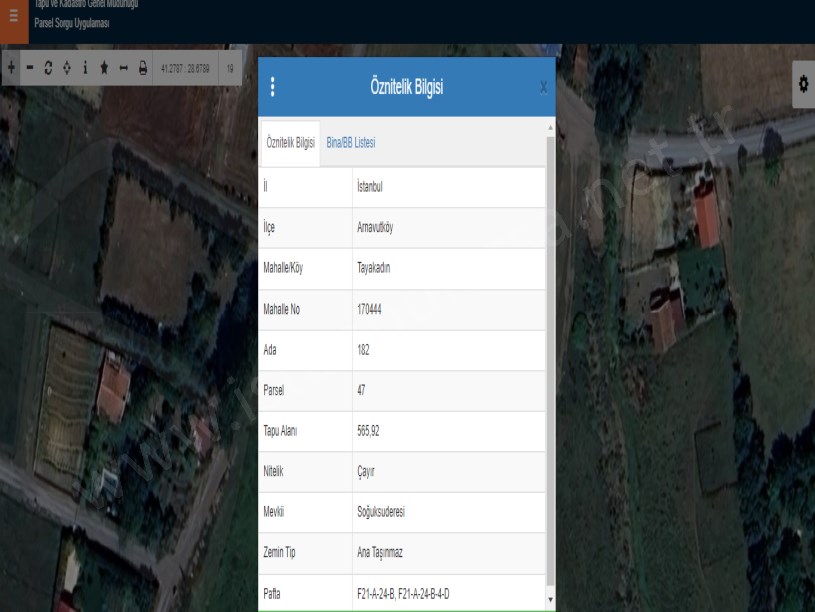
Task: Close the Öznitelik Bilgisi dialog
Action: coord(543,88)
